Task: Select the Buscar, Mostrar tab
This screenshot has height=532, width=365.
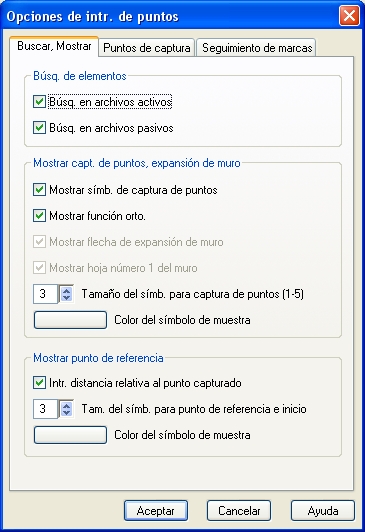Action: coord(54,46)
